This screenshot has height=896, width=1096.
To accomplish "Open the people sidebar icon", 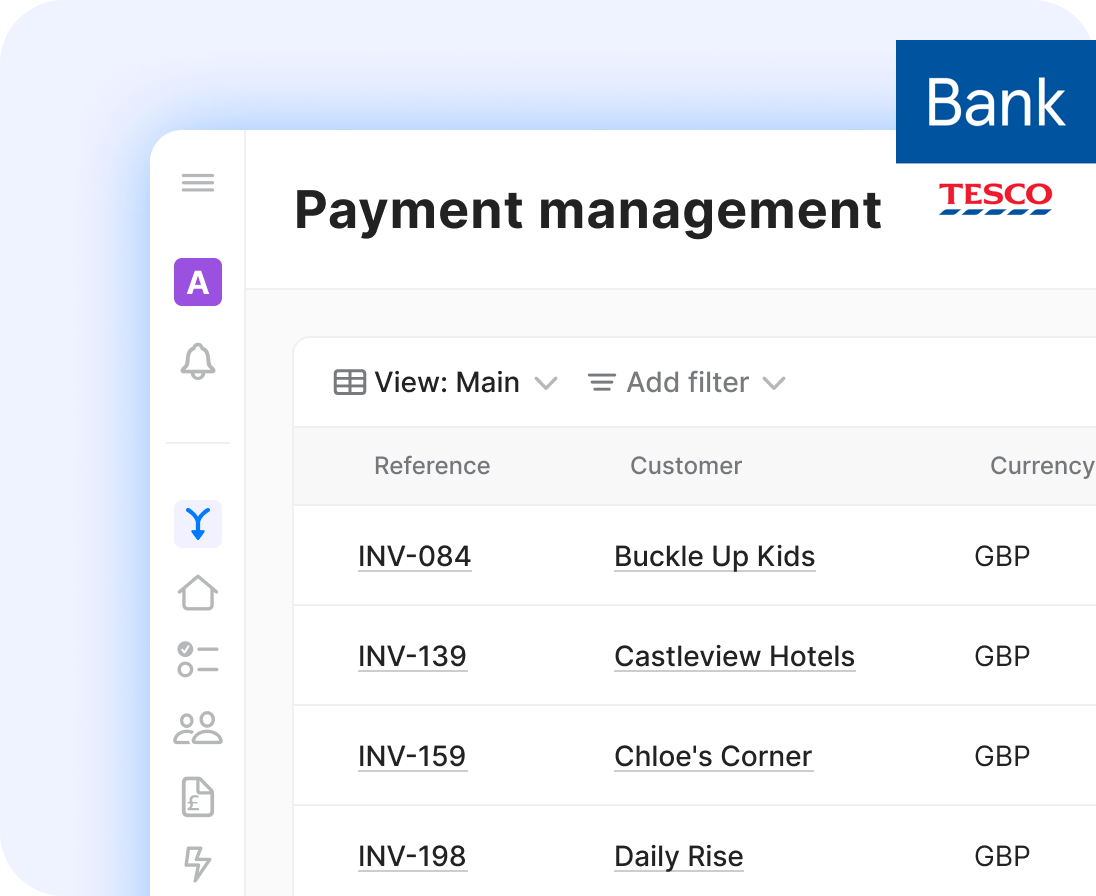I will 198,728.
